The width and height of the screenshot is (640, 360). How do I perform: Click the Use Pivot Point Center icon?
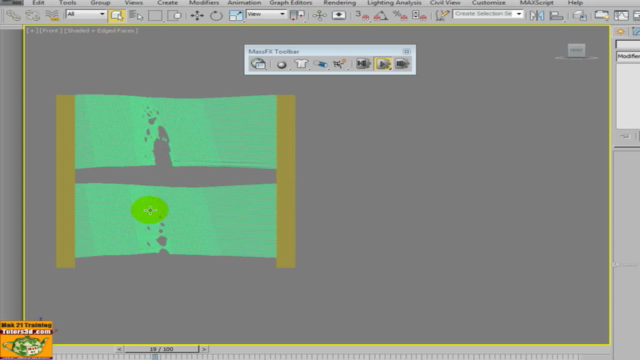point(297,16)
